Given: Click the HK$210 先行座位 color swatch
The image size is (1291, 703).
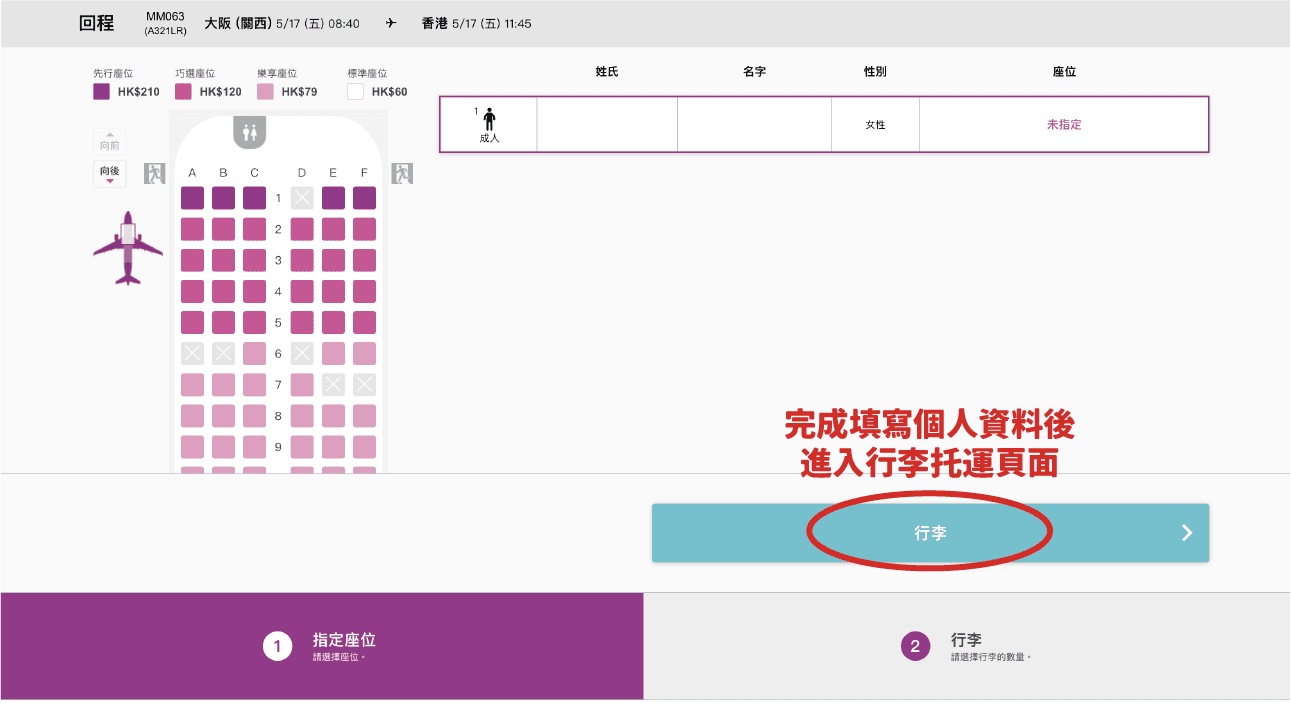Looking at the screenshot, I should pyautogui.click(x=101, y=92).
